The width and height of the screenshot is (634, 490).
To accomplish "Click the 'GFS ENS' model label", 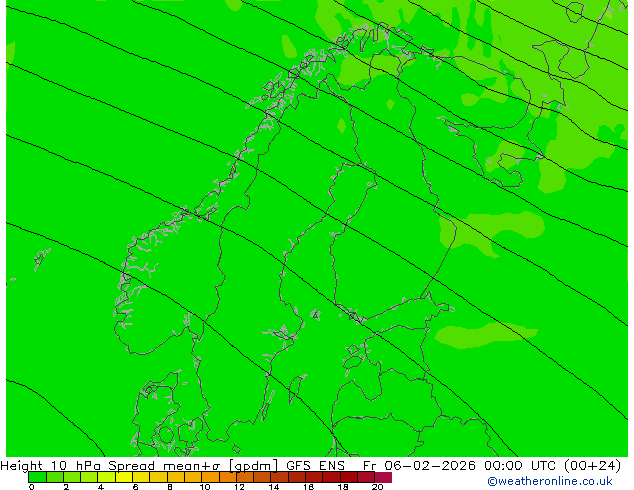I will point(315,466).
